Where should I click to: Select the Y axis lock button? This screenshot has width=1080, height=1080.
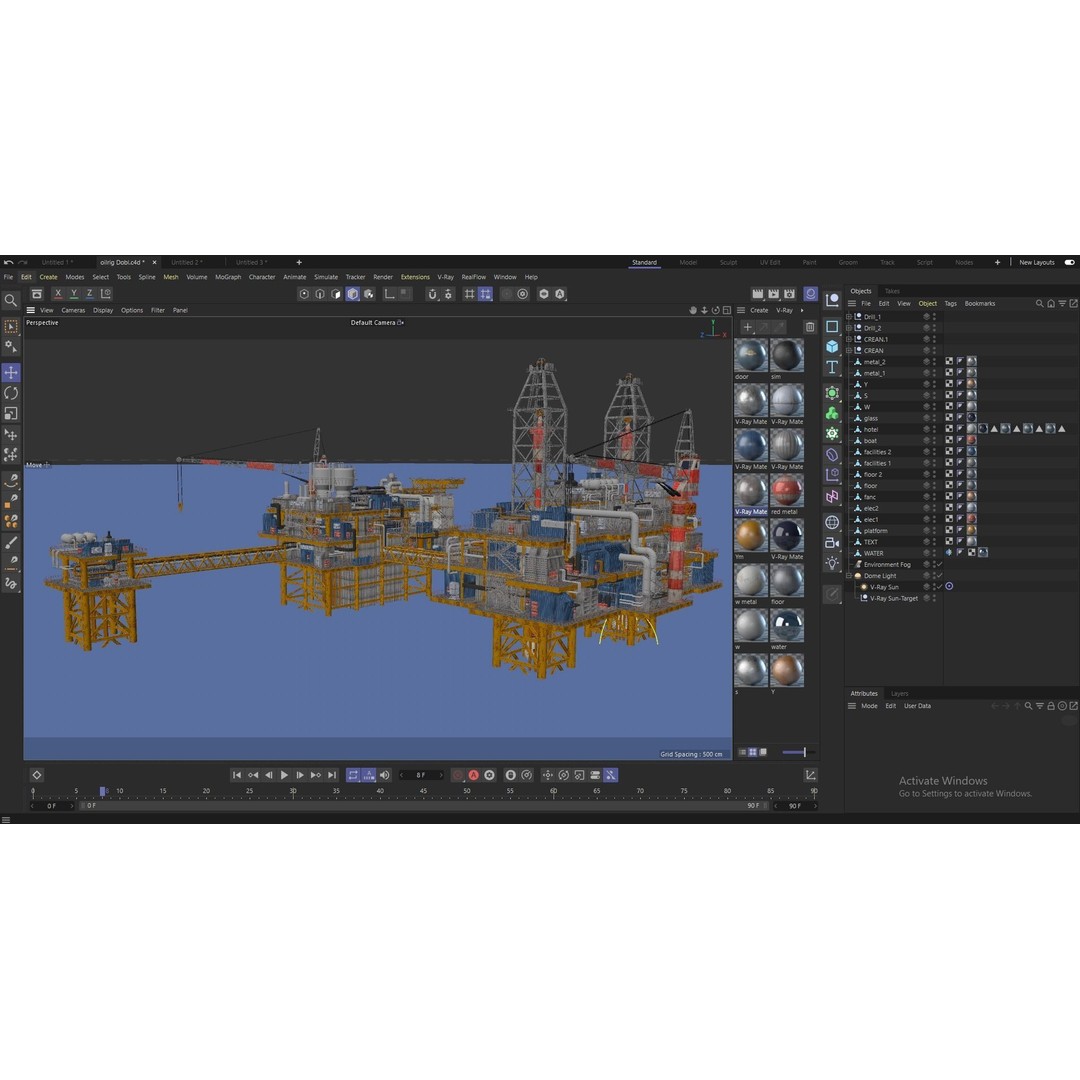[x=74, y=292]
